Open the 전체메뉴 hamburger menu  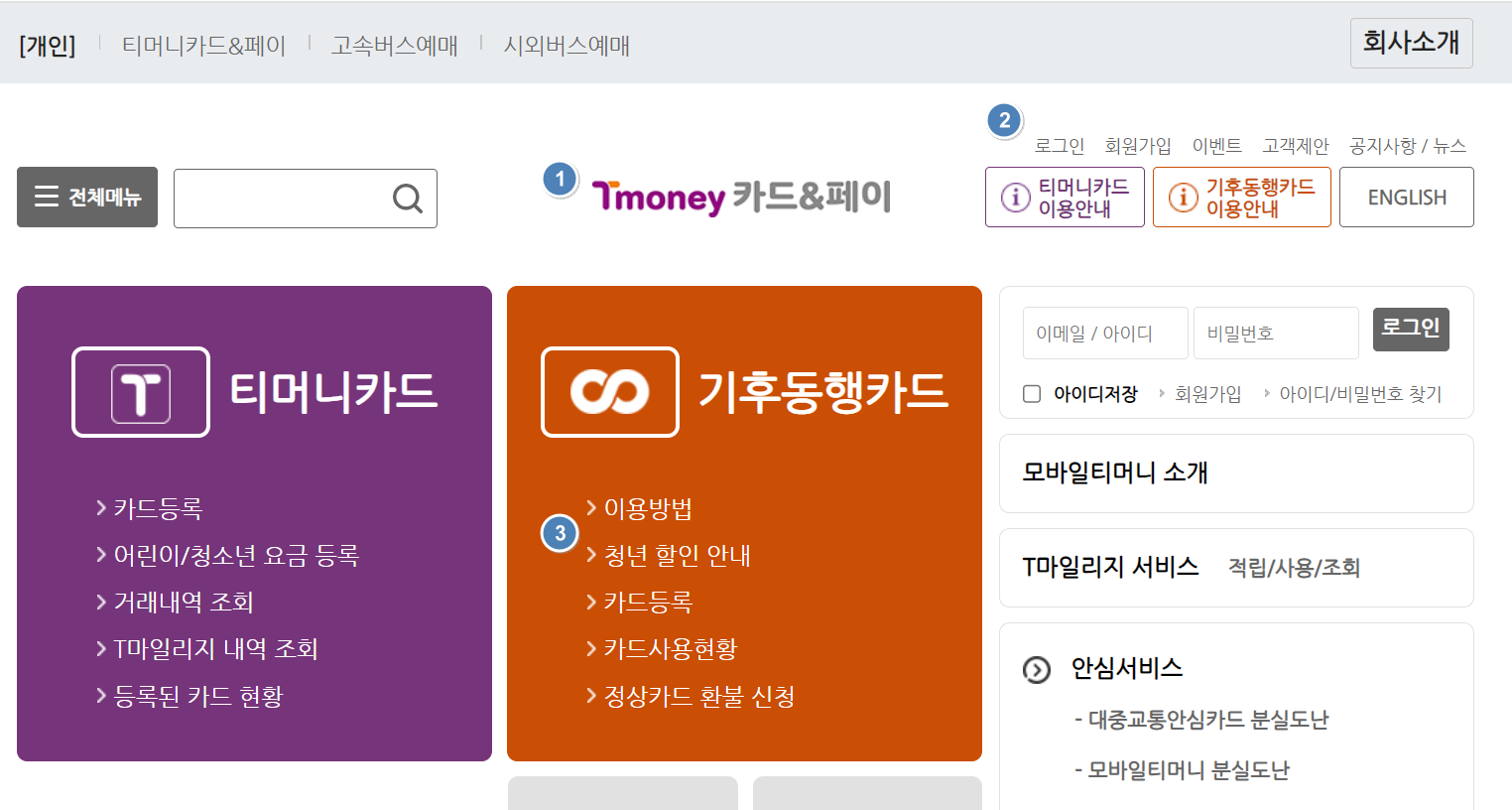click(87, 197)
